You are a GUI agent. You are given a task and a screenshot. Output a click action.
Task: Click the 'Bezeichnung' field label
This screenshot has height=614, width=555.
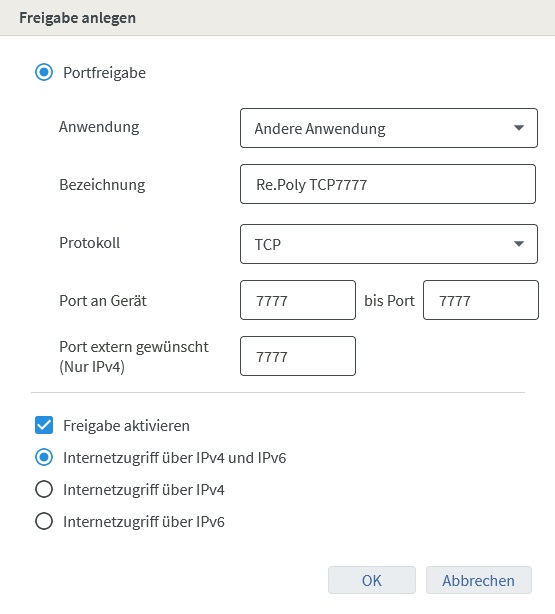click(102, 185)
